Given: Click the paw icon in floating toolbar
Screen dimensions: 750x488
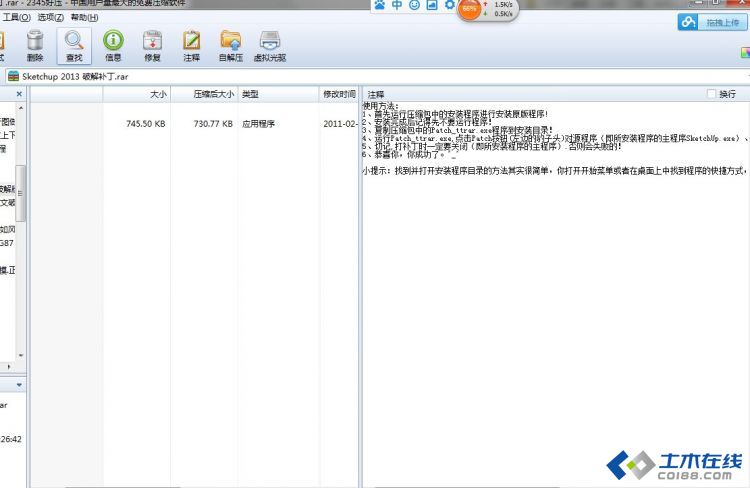Looking at the screenshot, I should (x=379, y=5).
